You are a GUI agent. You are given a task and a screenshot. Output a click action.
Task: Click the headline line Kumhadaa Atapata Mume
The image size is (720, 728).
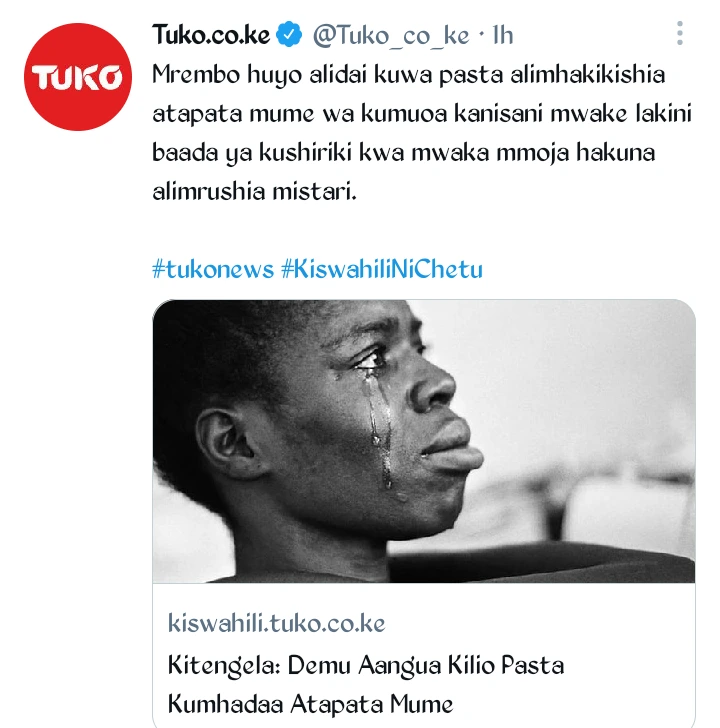[310, 704]
